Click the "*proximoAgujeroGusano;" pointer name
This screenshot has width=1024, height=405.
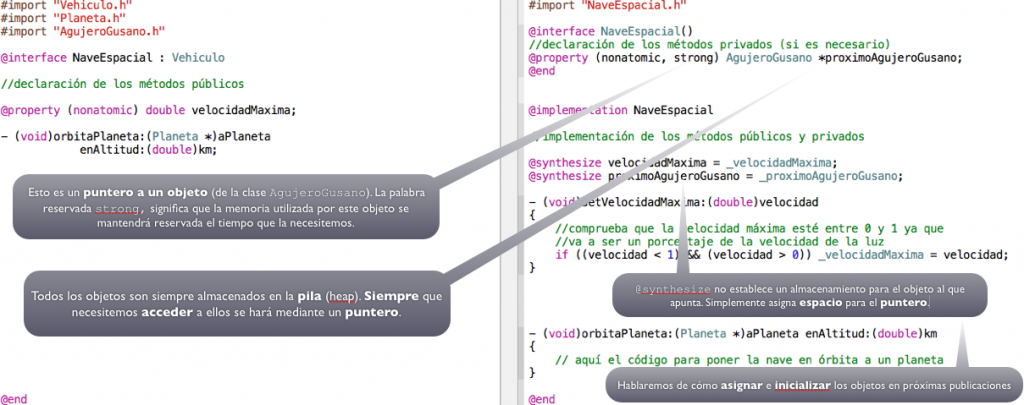(890, 57)
